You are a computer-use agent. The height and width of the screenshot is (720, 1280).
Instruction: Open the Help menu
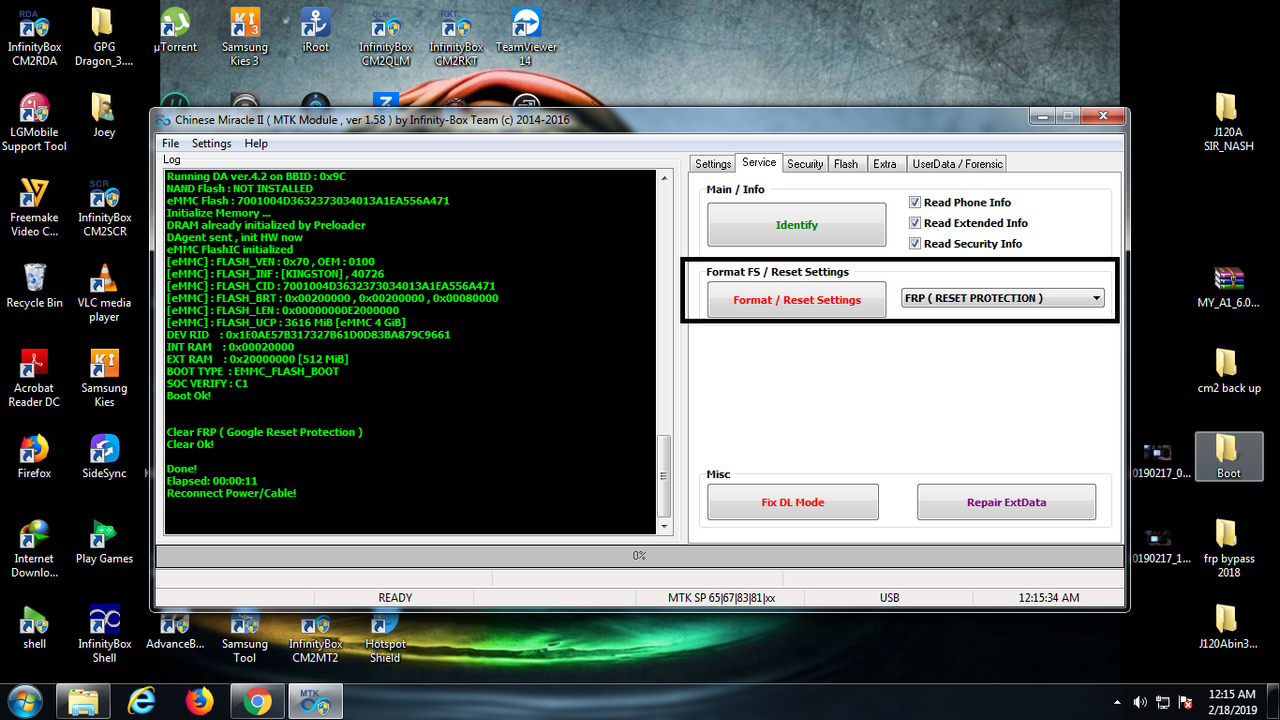[256, 144]
